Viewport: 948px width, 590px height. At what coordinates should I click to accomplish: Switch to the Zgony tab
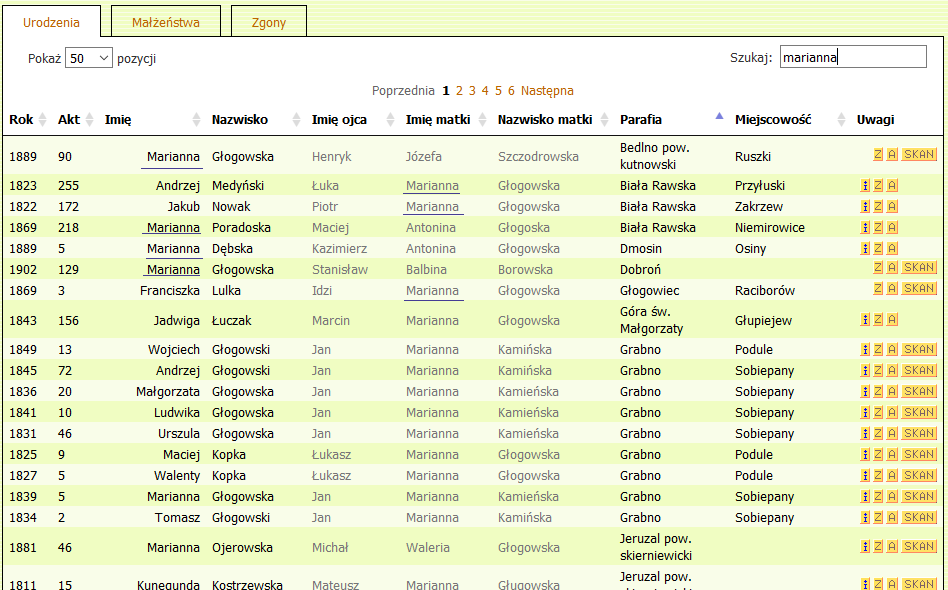(269, 22)
